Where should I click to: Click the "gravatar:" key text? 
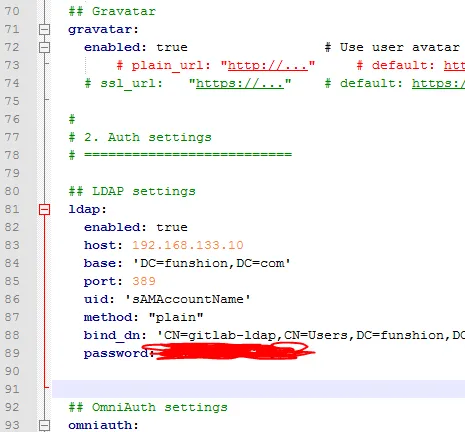coord(103,30)
